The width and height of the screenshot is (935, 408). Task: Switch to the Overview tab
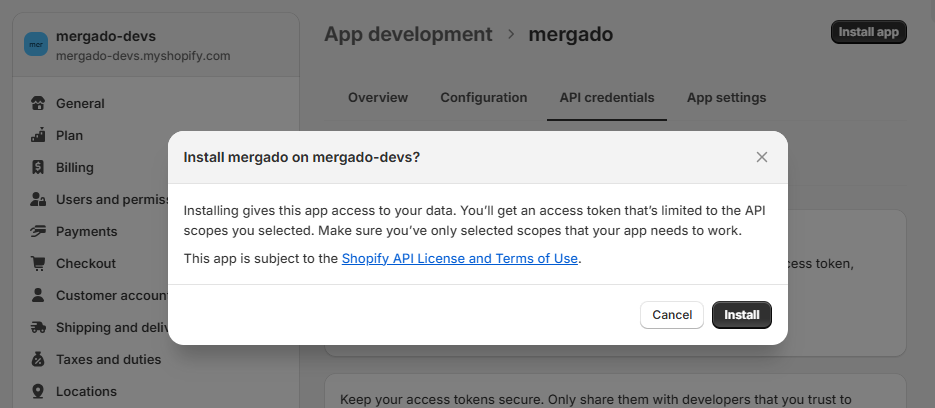tap(378, 98)
